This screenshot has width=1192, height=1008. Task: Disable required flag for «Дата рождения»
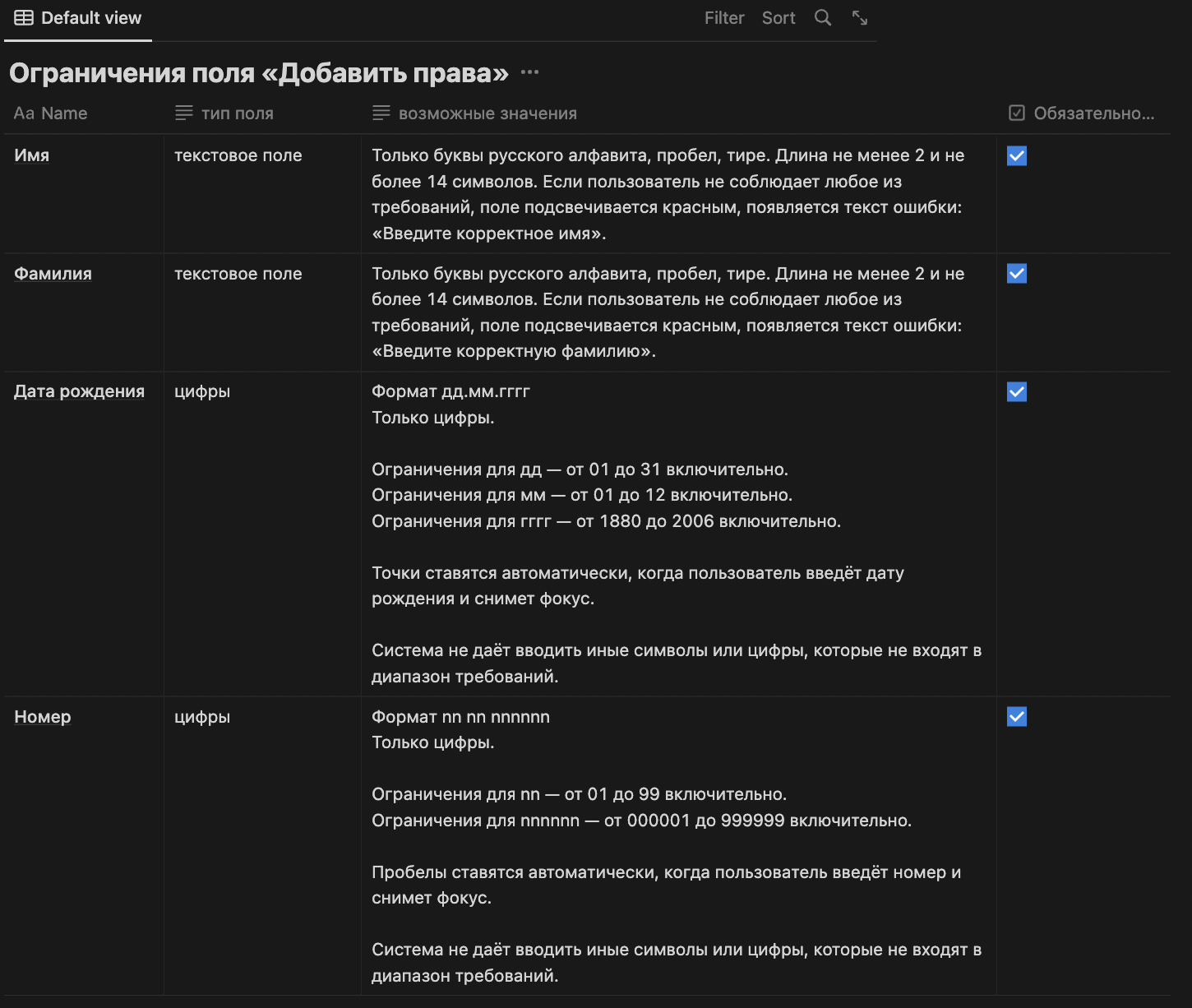[x=1017, y=392]
